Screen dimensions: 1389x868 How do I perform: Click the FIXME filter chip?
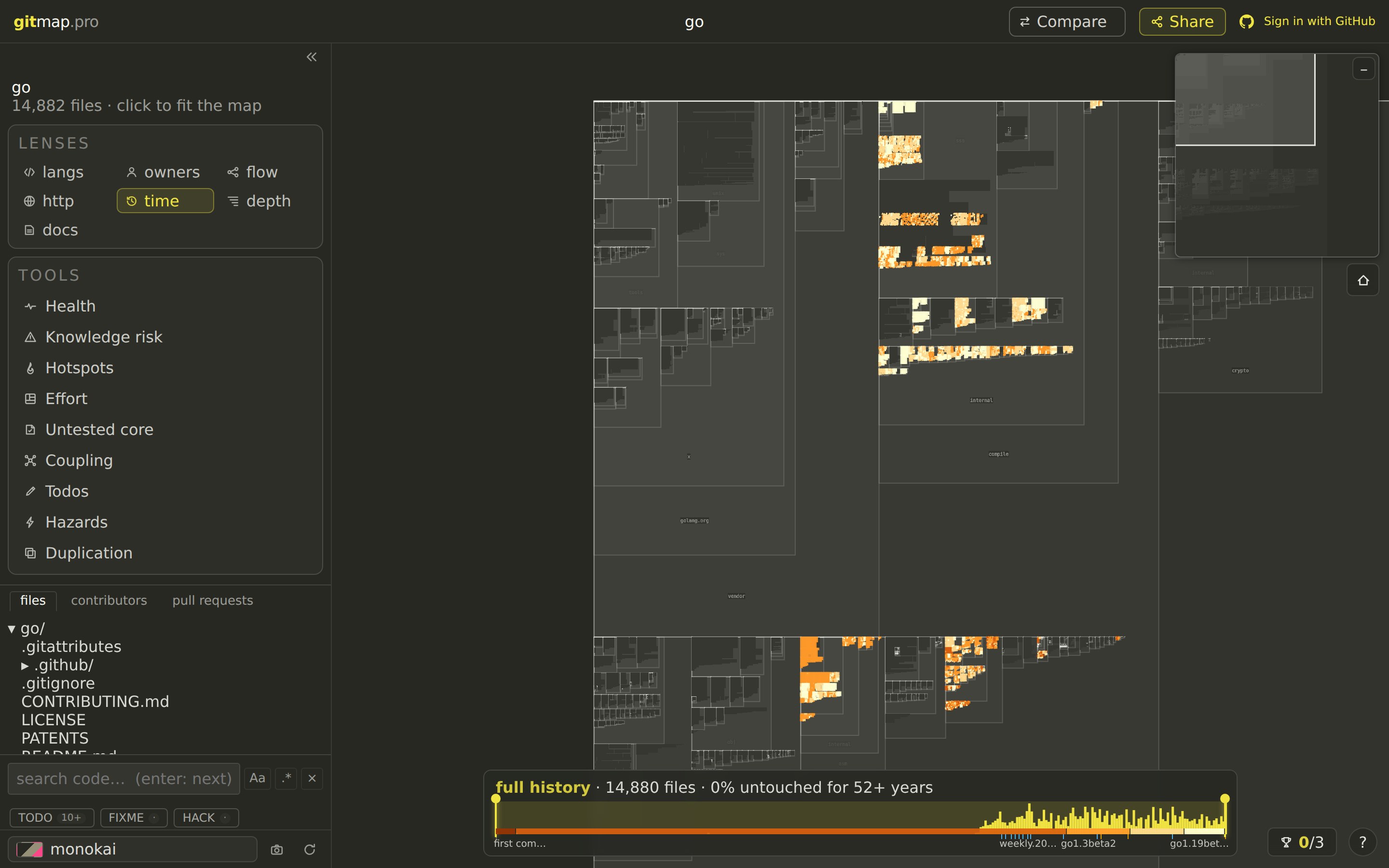134,817
